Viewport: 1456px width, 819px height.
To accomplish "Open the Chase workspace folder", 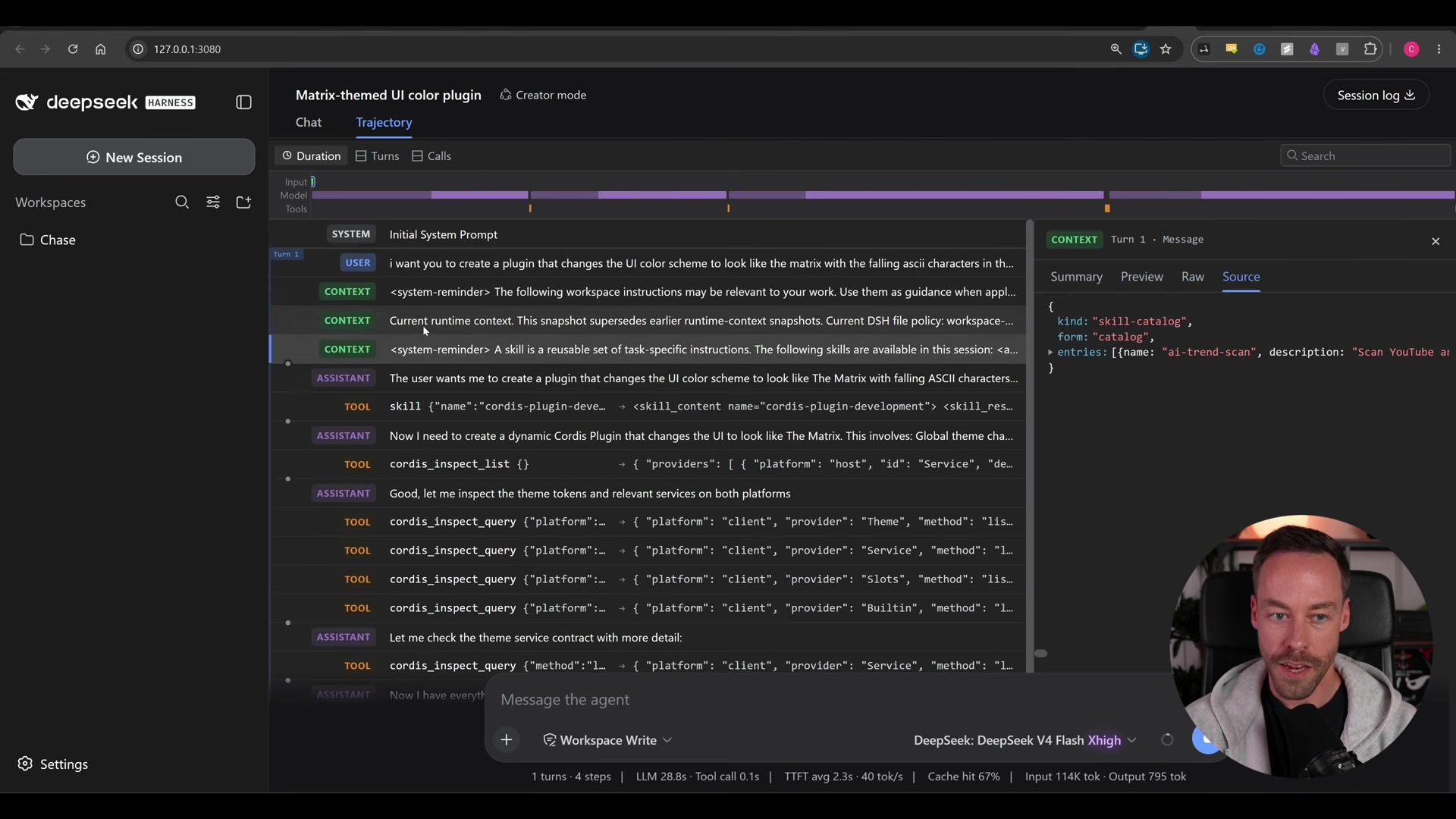I will (x=47, y=240).
